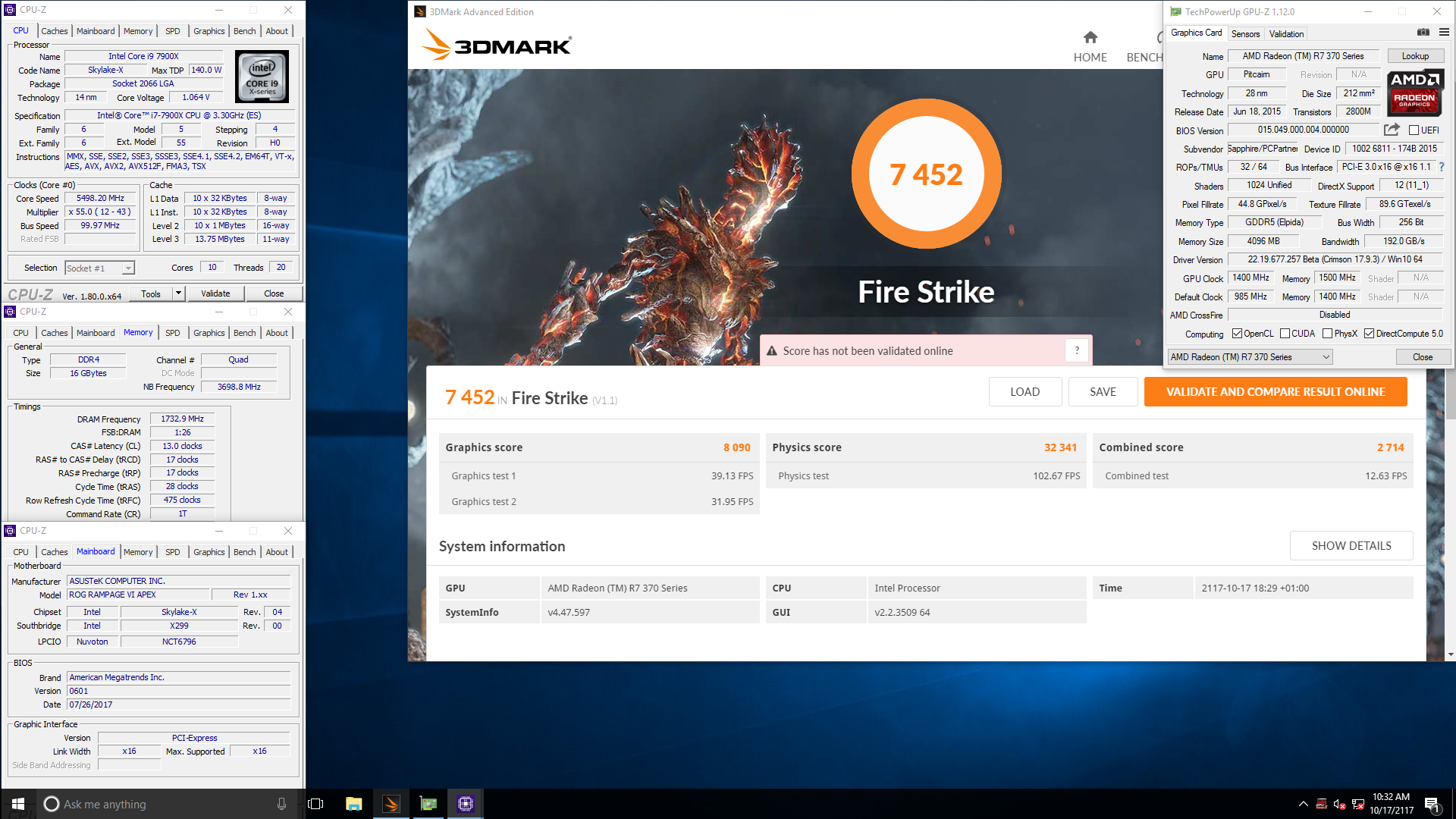
Task: Click the GPU Tweak tray icon
Action: tap(1322, 804)
